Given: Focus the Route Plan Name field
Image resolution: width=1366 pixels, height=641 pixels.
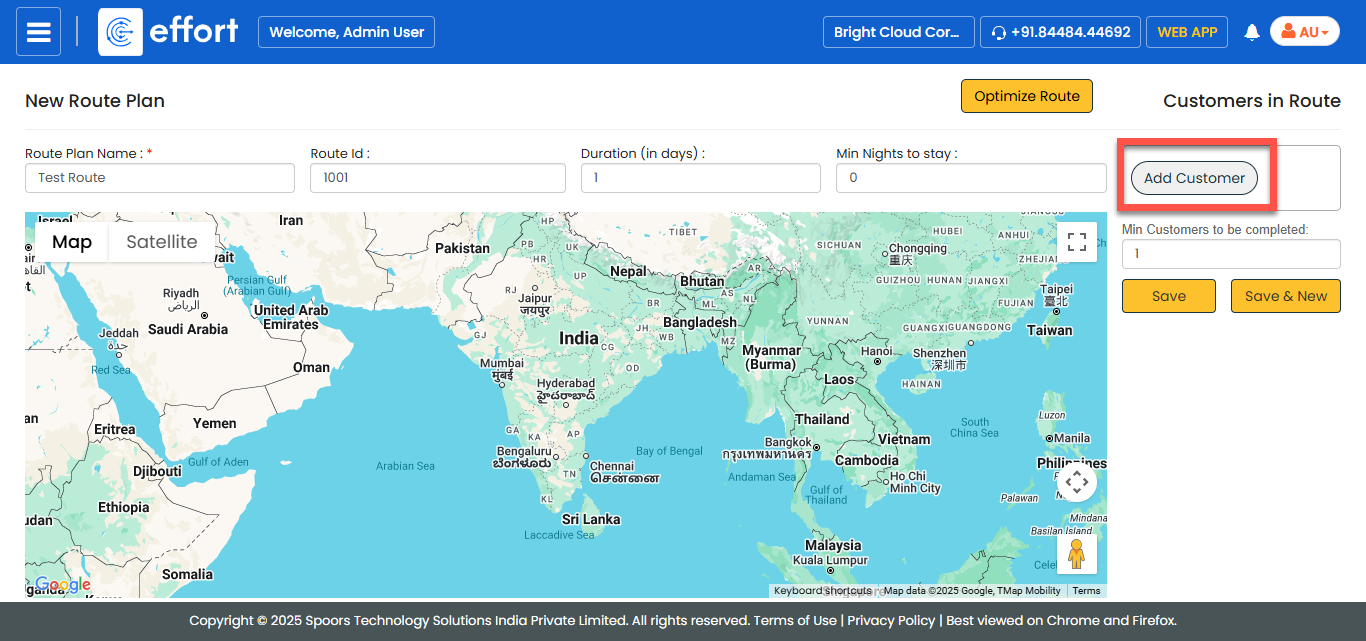Looking at the screenshot, I should point(160,178).
